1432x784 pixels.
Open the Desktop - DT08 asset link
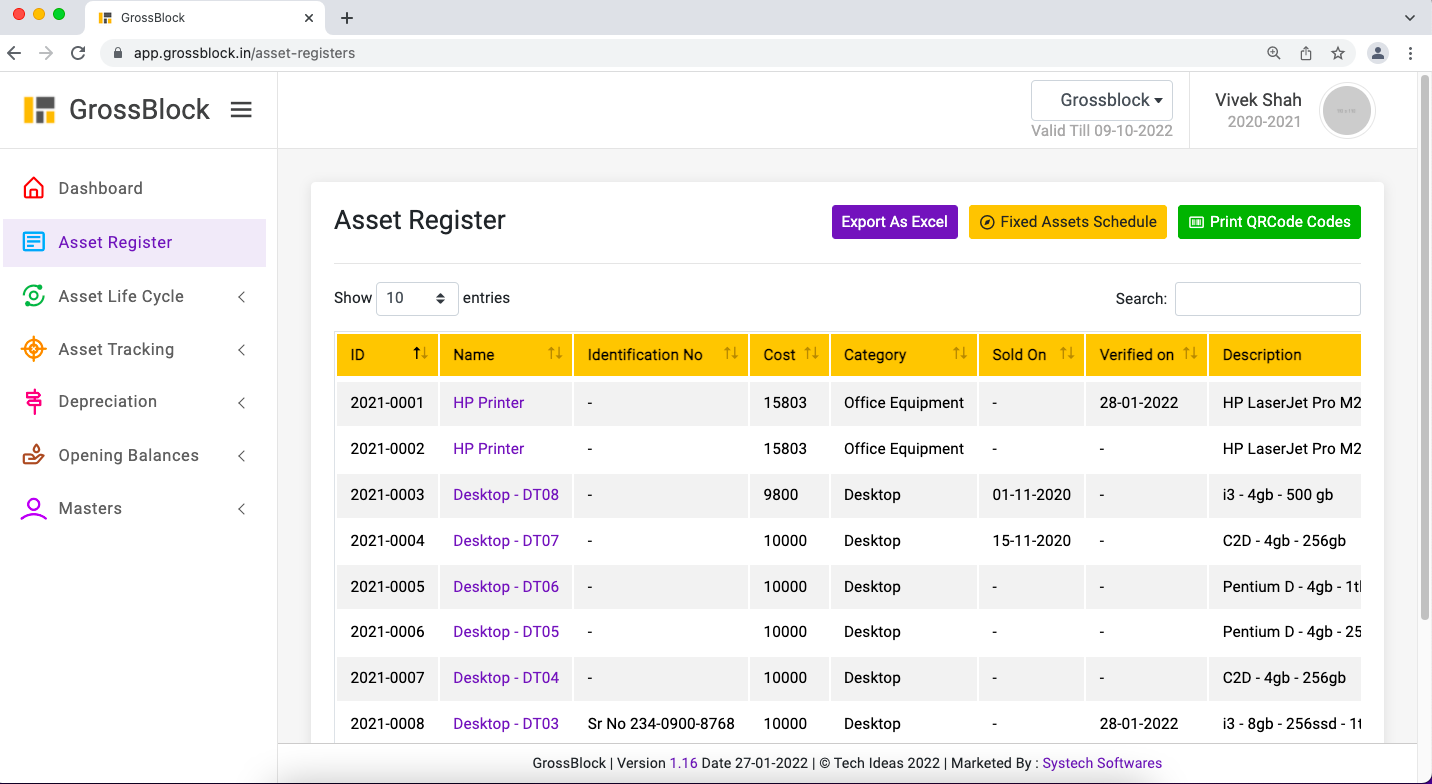(x=505, y=495)
